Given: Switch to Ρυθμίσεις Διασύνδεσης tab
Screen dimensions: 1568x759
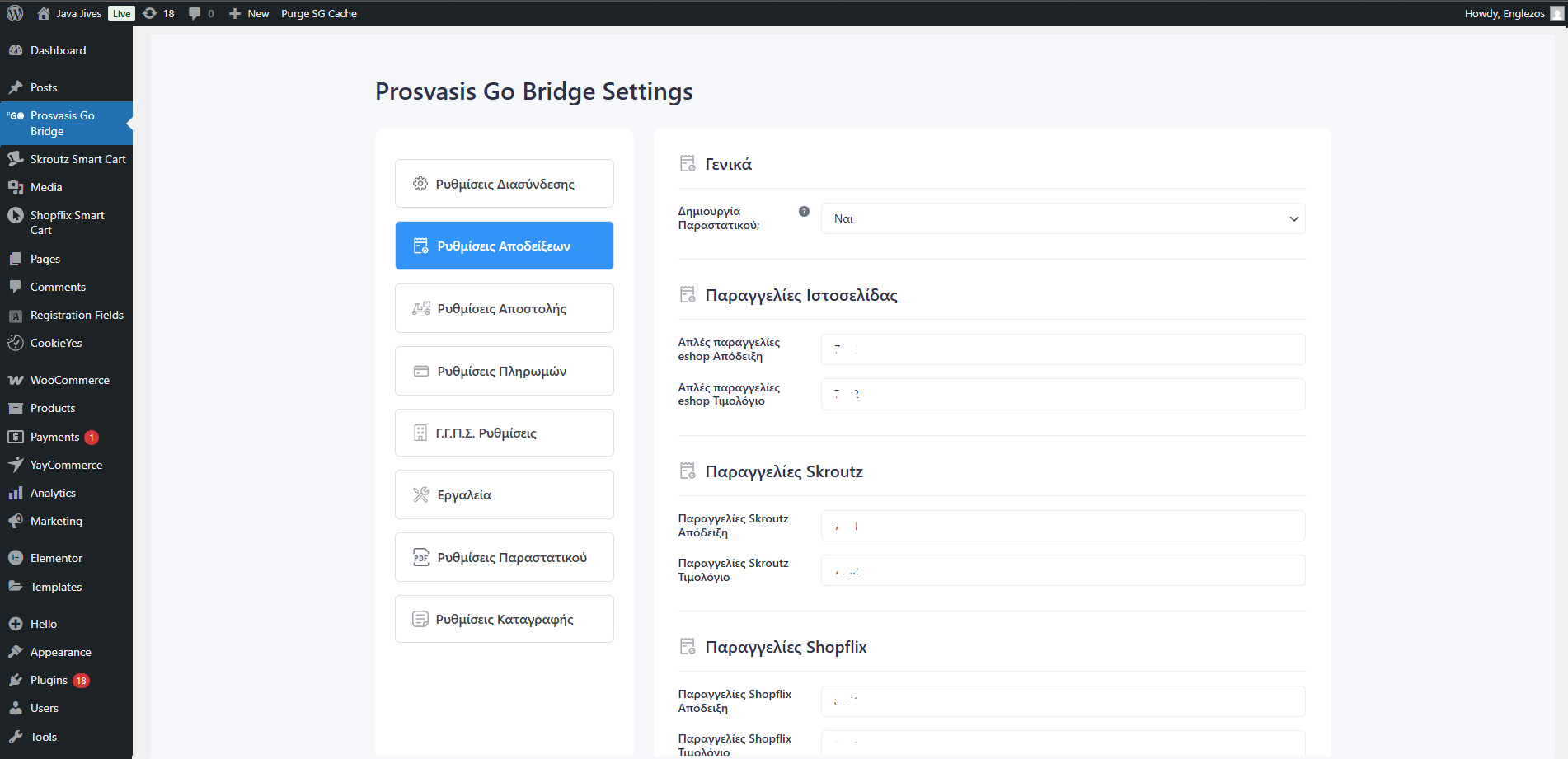Looking at the screenshot, I should coord(504,184).
